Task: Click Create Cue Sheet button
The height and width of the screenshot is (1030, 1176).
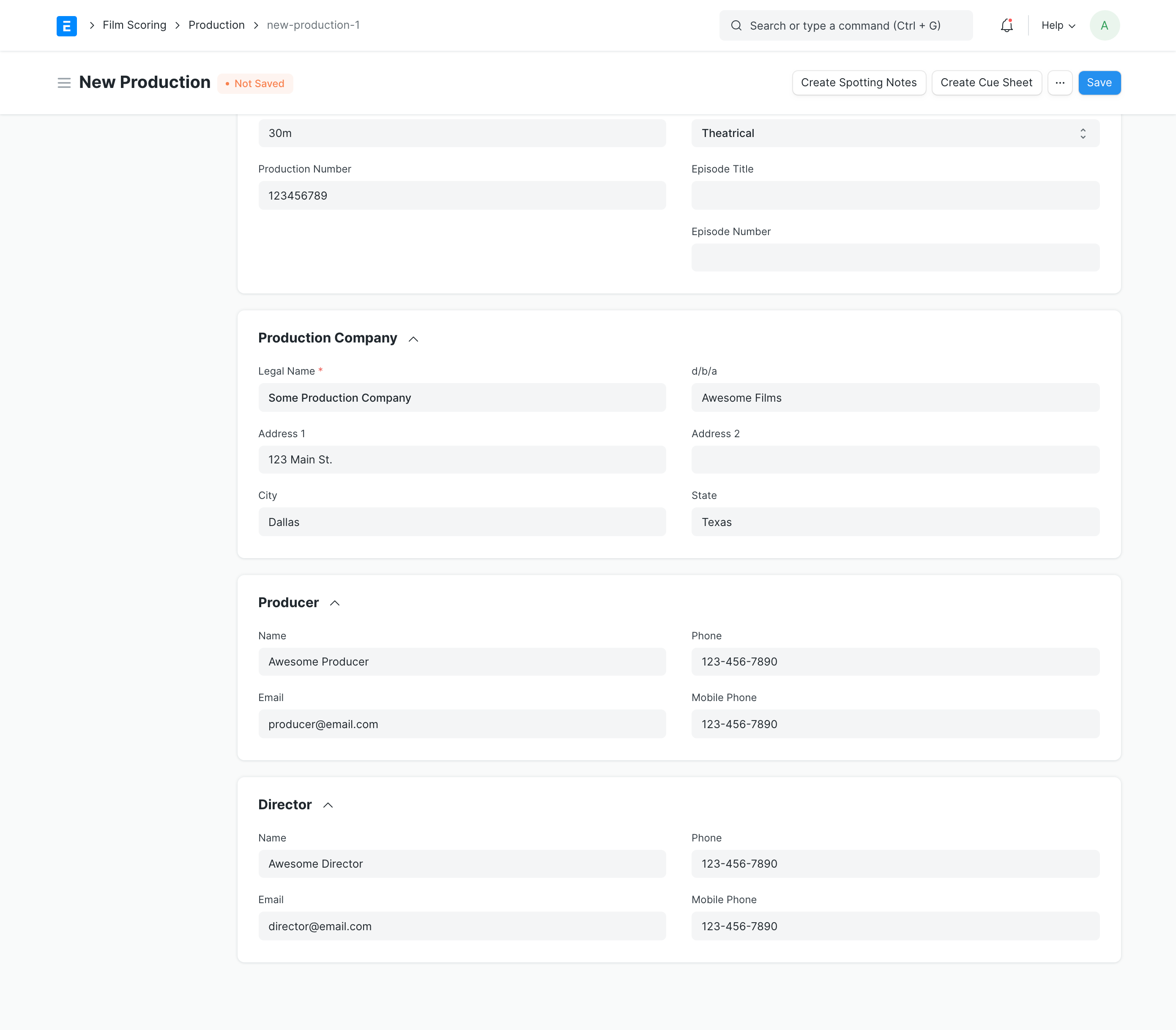Action: point(986,83)
